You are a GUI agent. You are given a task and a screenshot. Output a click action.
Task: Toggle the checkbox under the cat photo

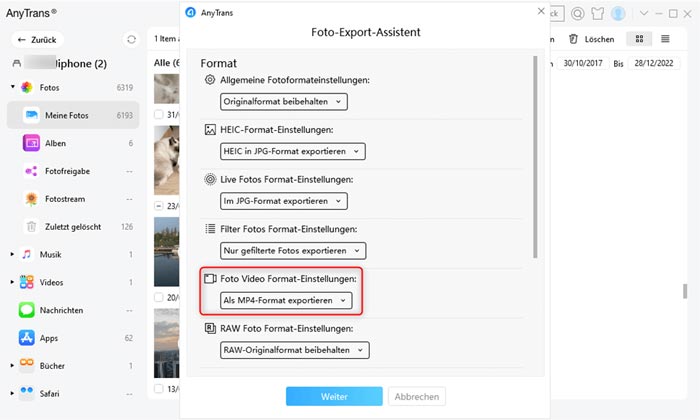pos(158,206)
